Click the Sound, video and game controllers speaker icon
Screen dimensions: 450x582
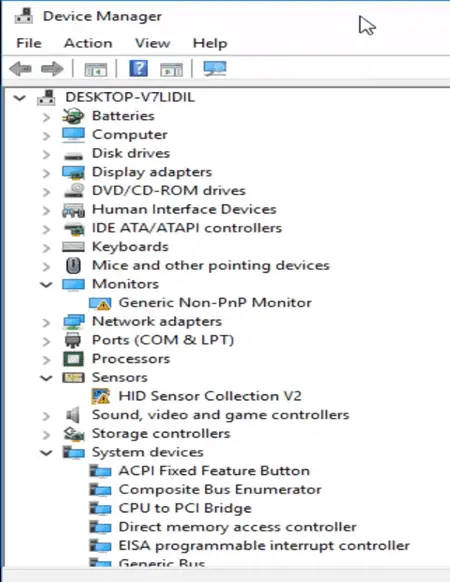click(x=73, y=415)
